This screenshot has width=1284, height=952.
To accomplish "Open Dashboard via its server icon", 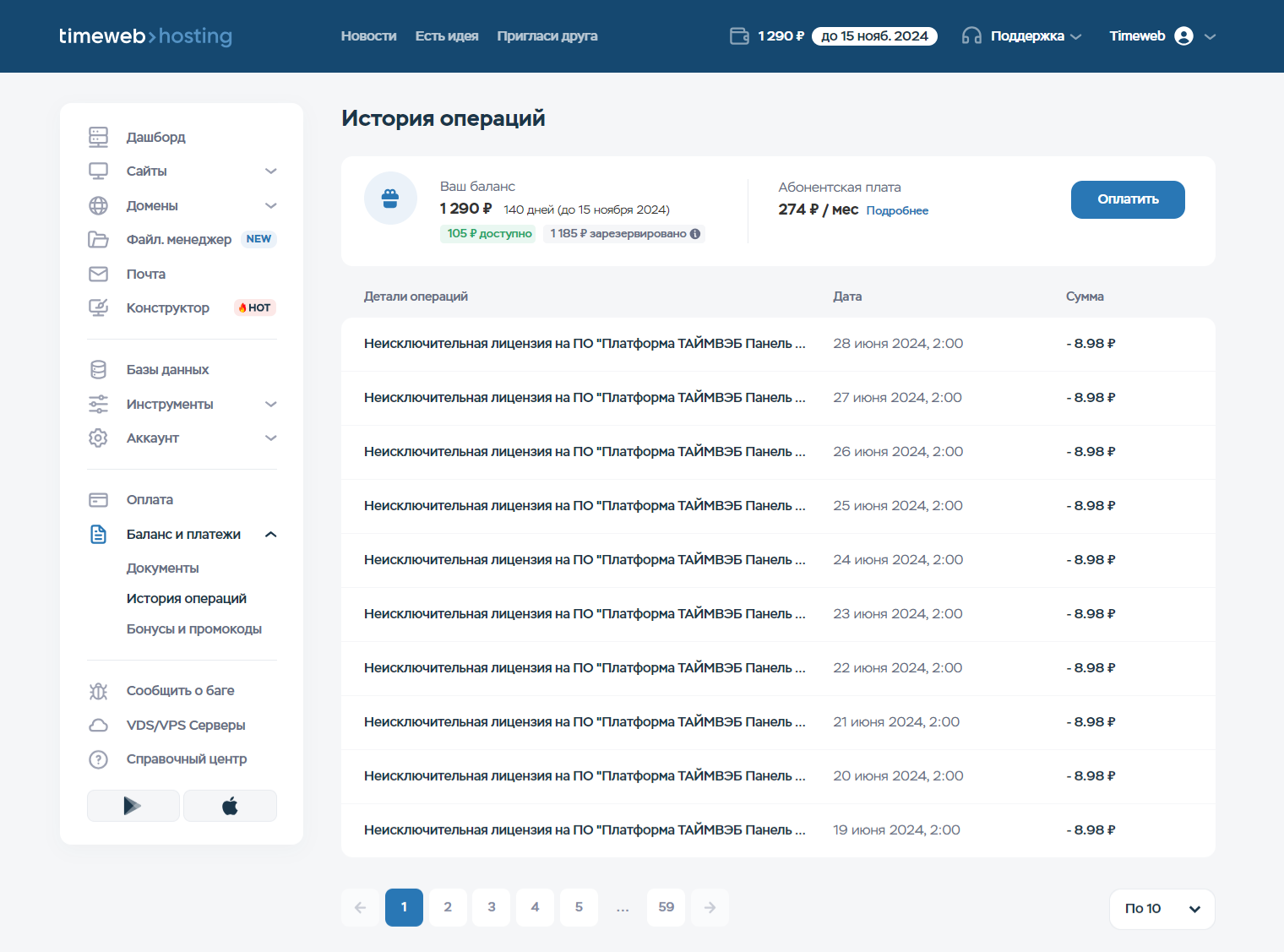I will pyautogui.click(x=99, y=137).
